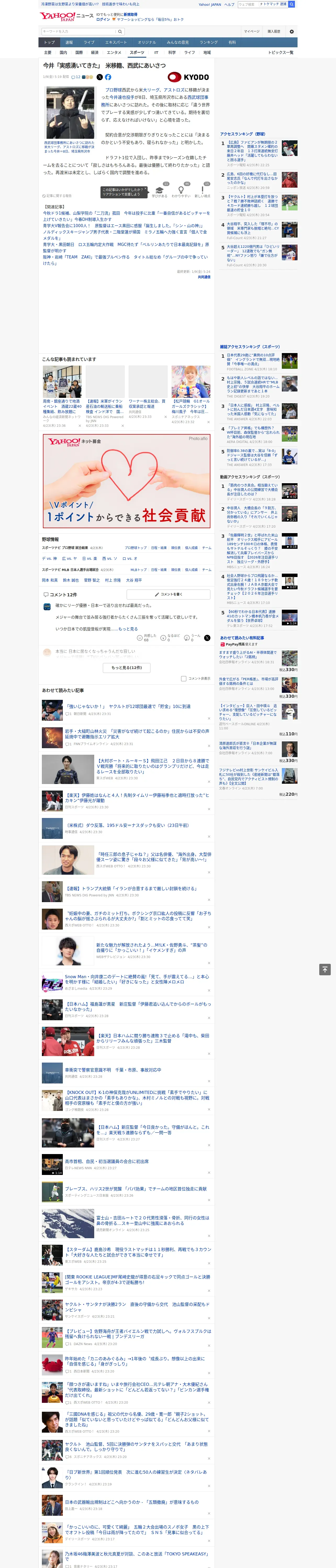Click the 鈴木 誠也 player link
This screenshot has width=336, height=1568.
pyautogui.click(x=71, y=580)
